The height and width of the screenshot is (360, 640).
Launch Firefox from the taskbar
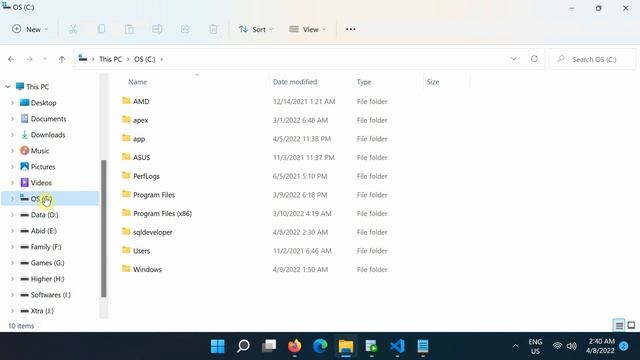point(294,346)
